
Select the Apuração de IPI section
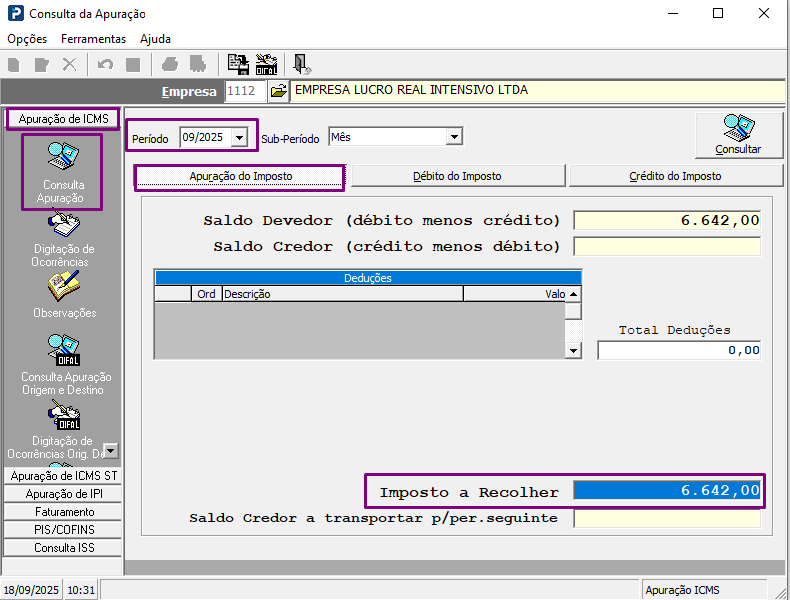coord(63,494)
